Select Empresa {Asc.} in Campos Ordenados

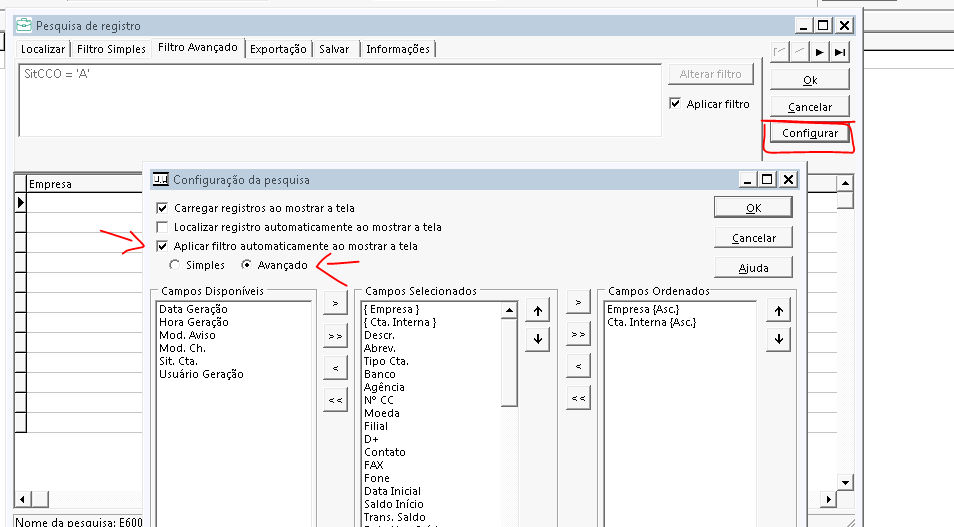click(643, 309)
